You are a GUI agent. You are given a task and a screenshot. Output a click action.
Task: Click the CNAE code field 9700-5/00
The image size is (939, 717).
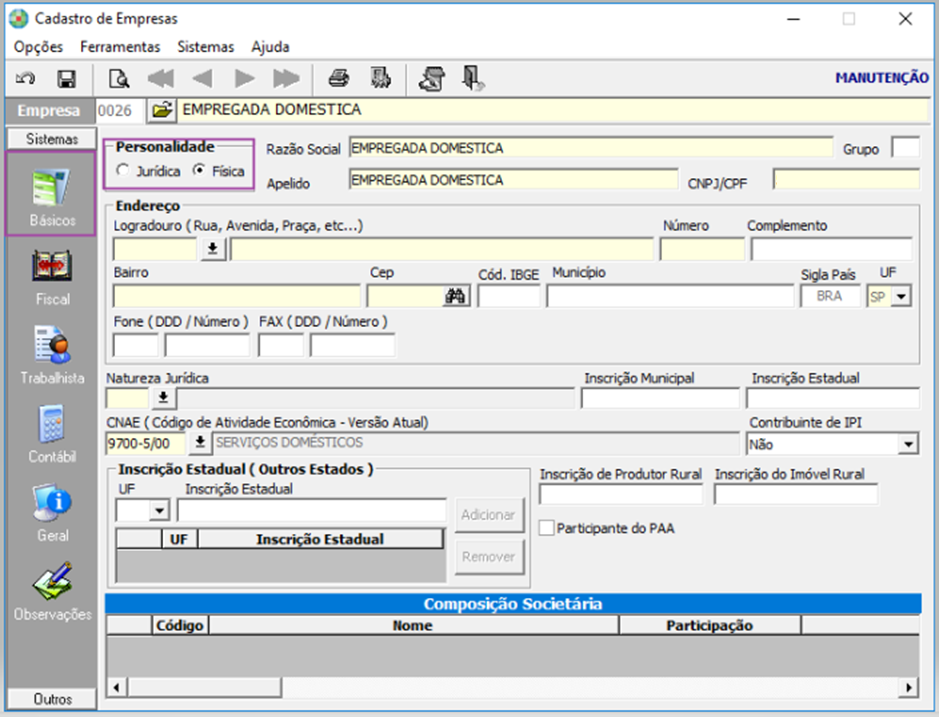tap(146, 443)
